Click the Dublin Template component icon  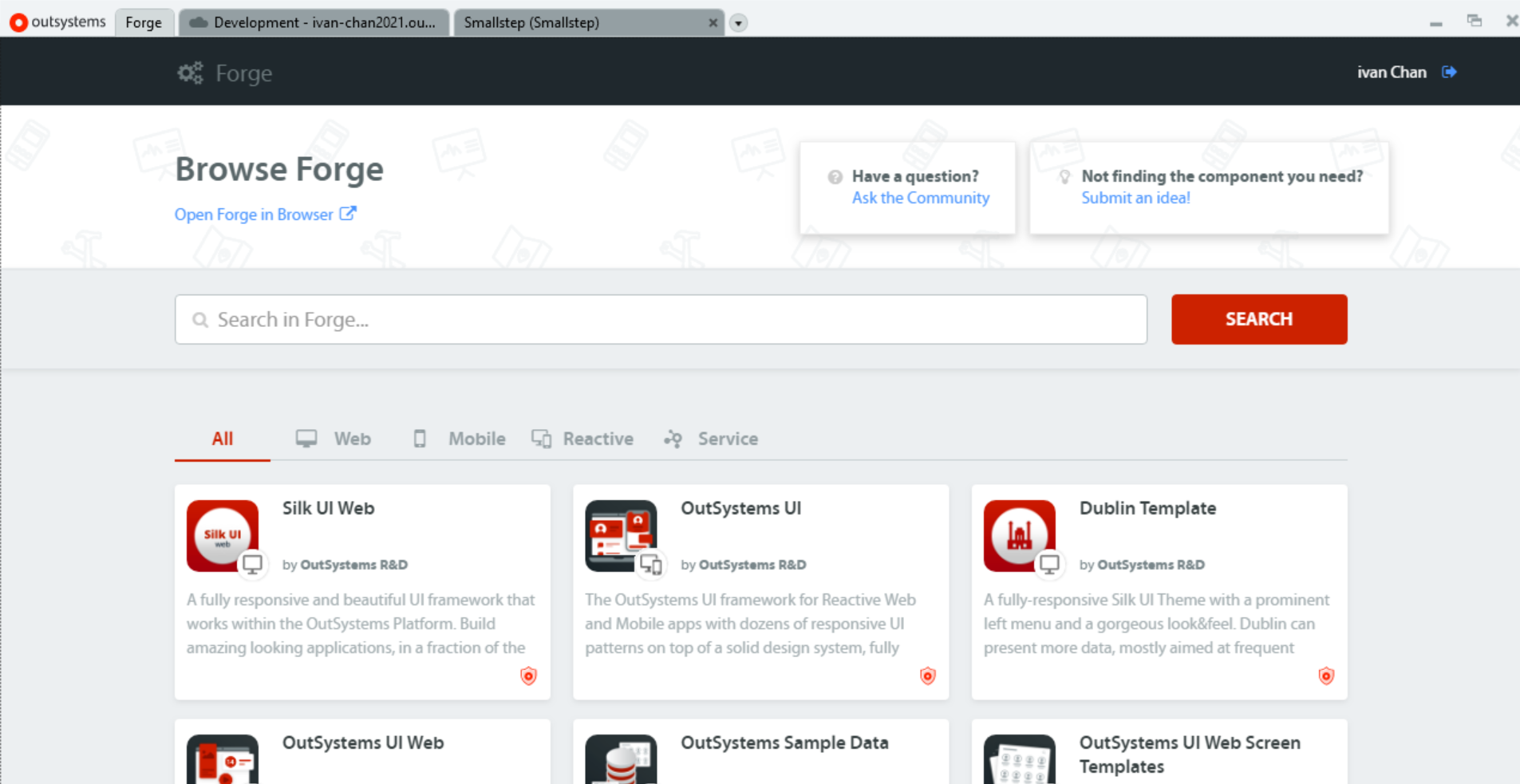(x=1020, y=536)
